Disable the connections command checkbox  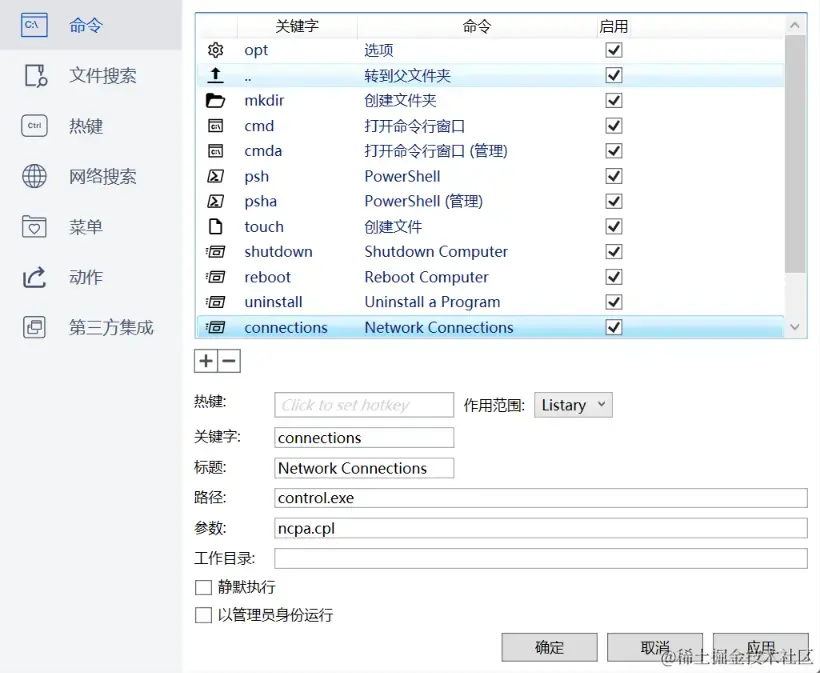pos(614,327)
